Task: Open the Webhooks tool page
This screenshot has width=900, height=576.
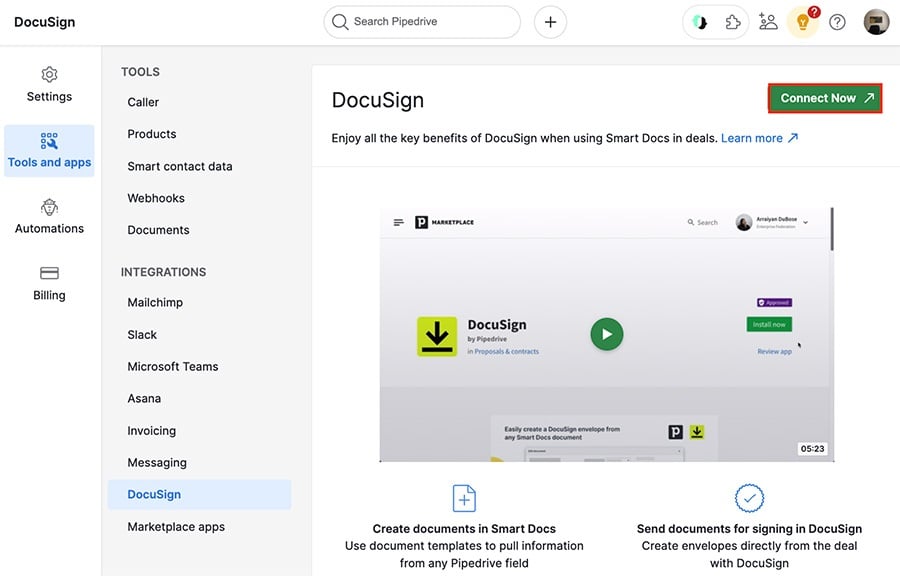Action: click(x=156, y=198)
